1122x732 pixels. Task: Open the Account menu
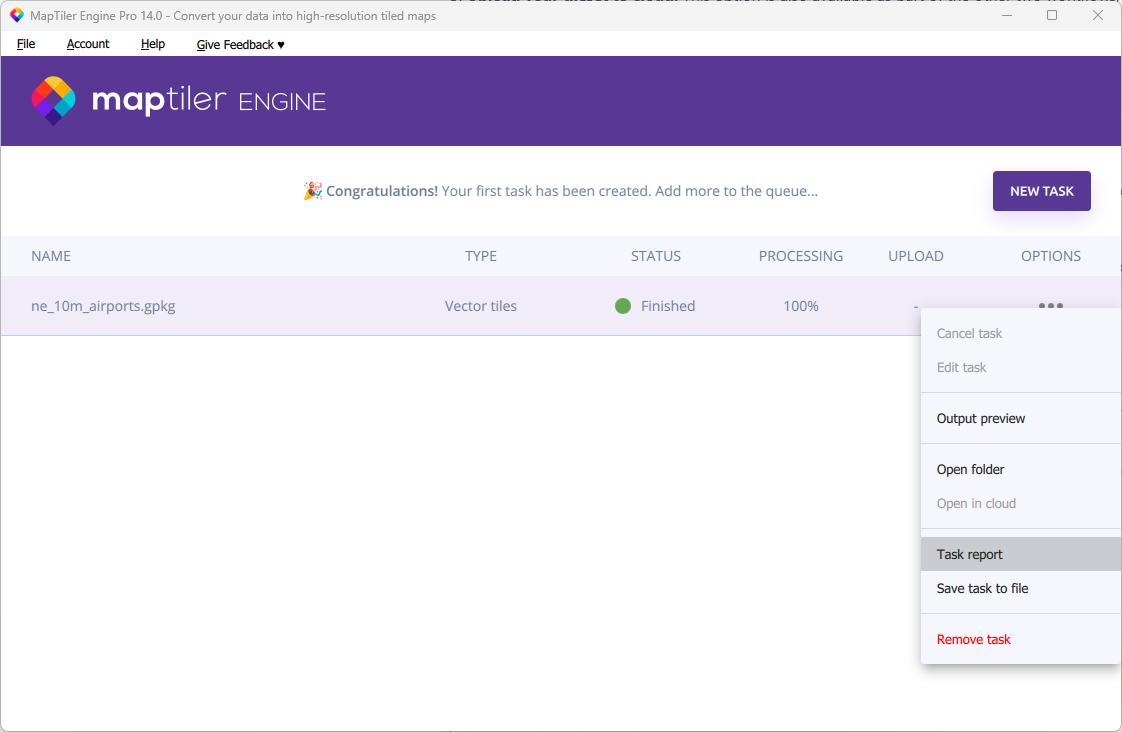click(x=88, y=44)
